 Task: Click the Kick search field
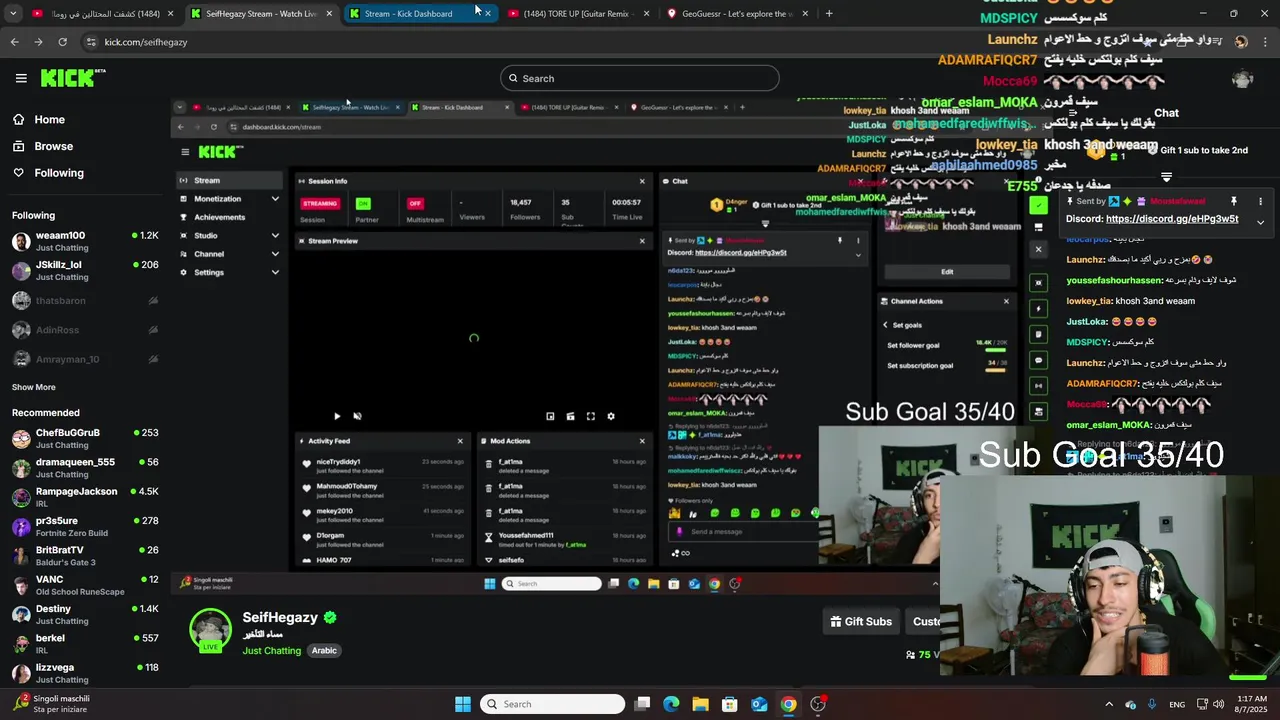coord(640,78)
